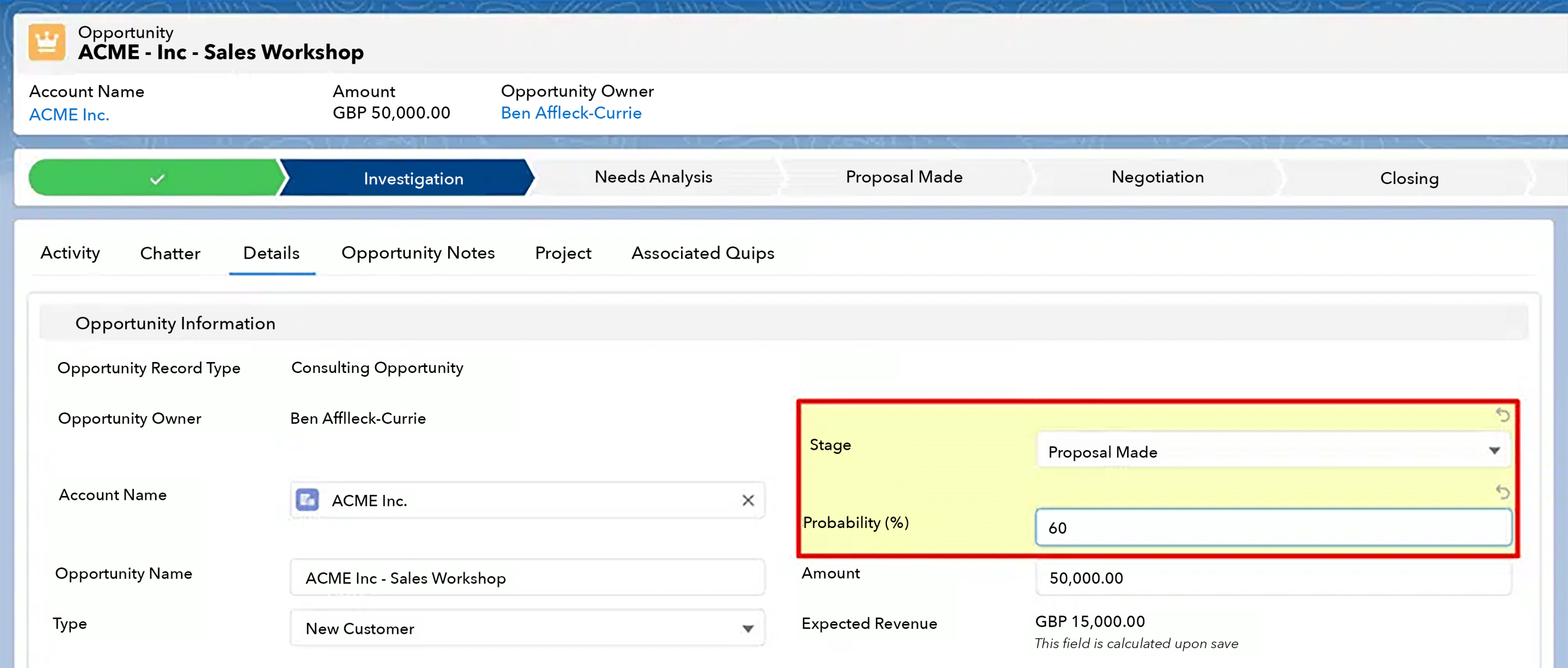Screen dimensions: 1568x668
Task: Click into the Probability (%) field
Action: tap(1272, 528)
